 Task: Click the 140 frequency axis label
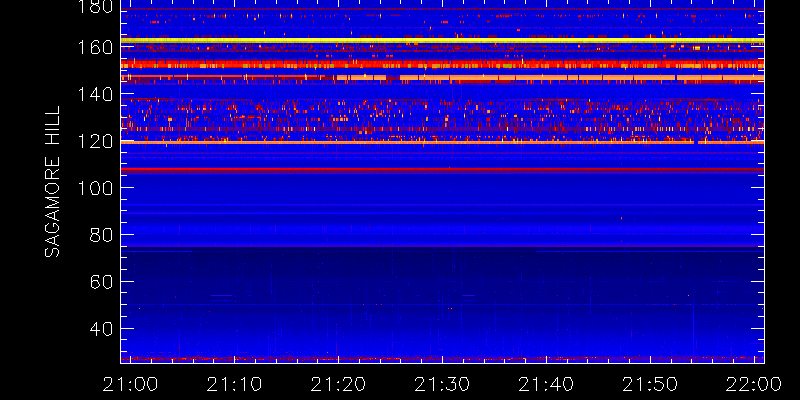tap(93, 94)
